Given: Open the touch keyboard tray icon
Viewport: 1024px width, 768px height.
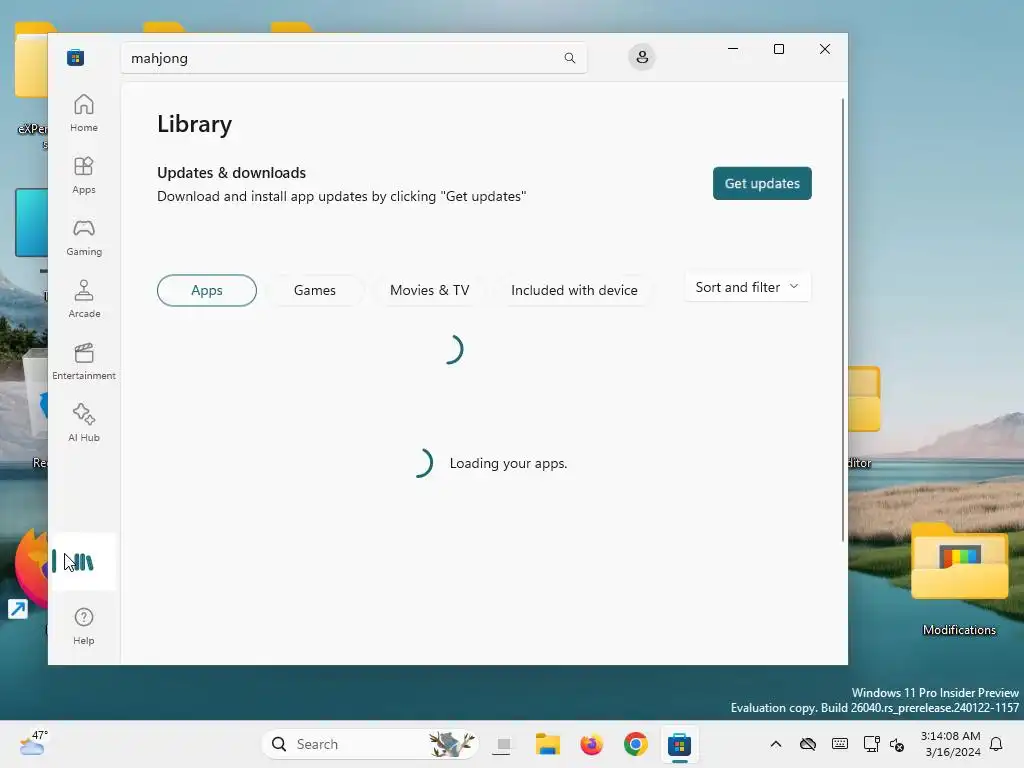Looking at the screenshot, I should click(x=840, y=744).
